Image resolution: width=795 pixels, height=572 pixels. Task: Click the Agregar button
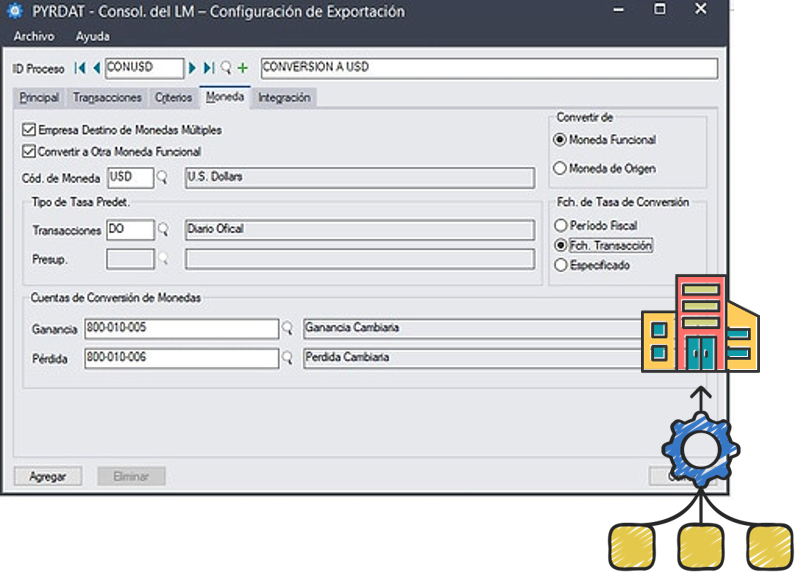point(48,476)
